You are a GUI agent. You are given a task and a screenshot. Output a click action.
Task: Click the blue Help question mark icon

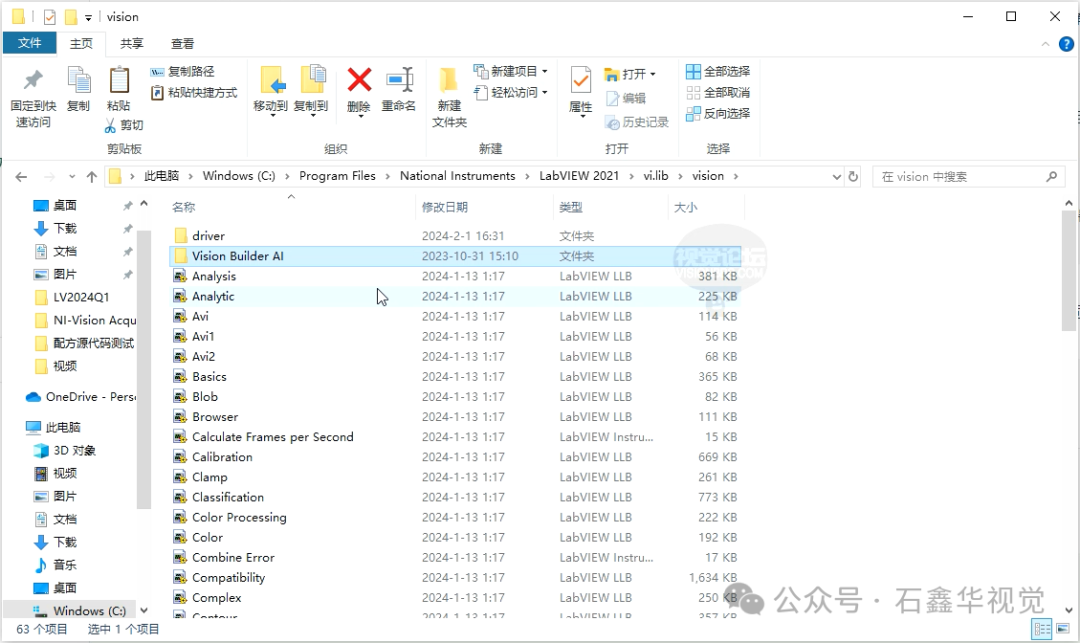tap(1066, 44)
